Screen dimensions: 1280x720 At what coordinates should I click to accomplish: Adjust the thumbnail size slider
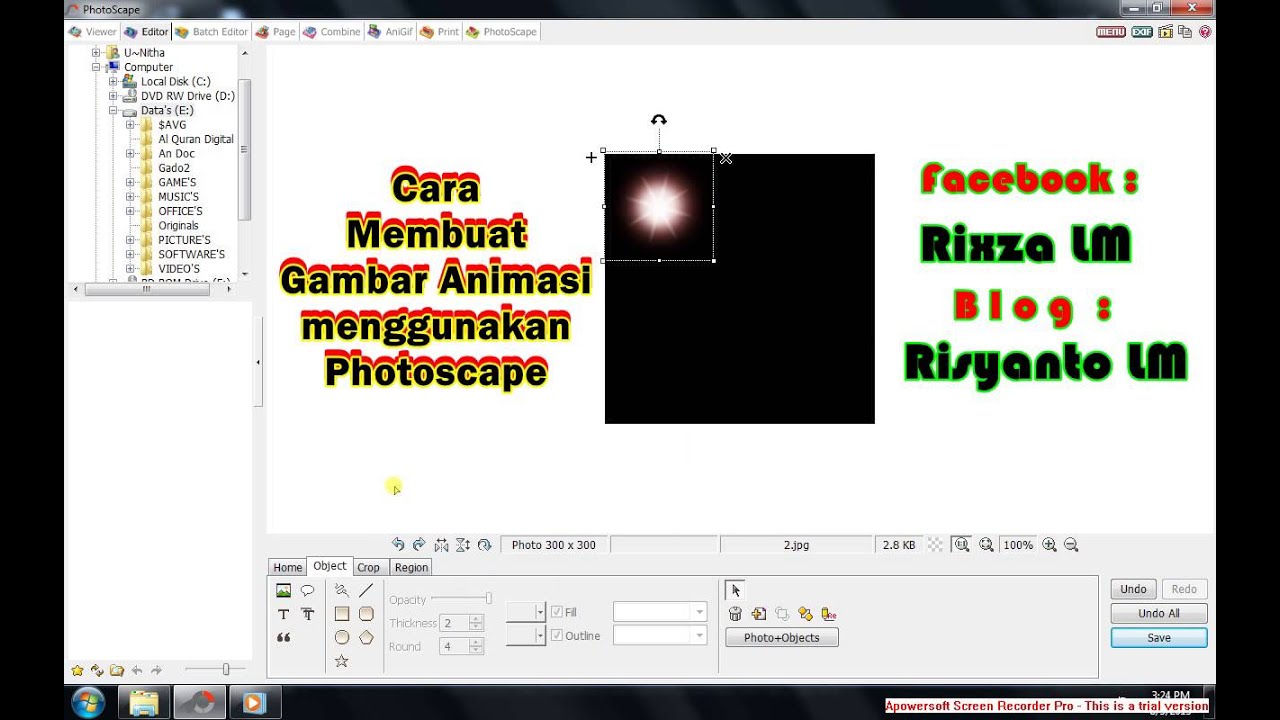pyautogui.click(x=213, y=670)
